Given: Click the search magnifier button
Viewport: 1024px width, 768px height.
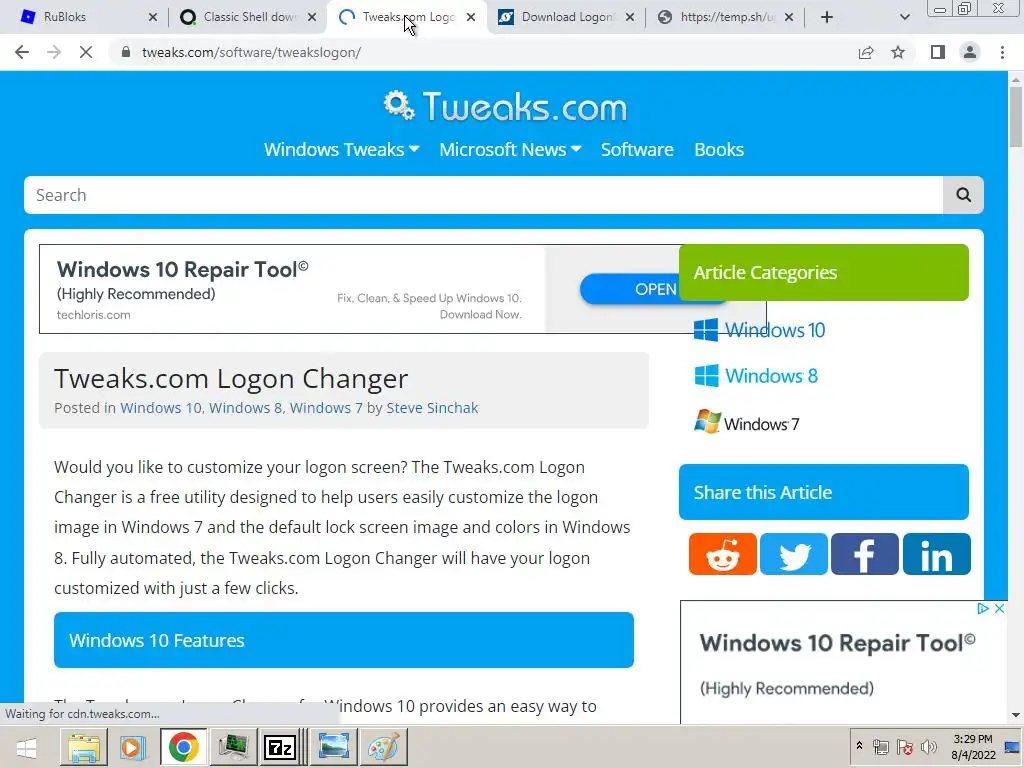Looking at the screenshot, I should 963,195.
